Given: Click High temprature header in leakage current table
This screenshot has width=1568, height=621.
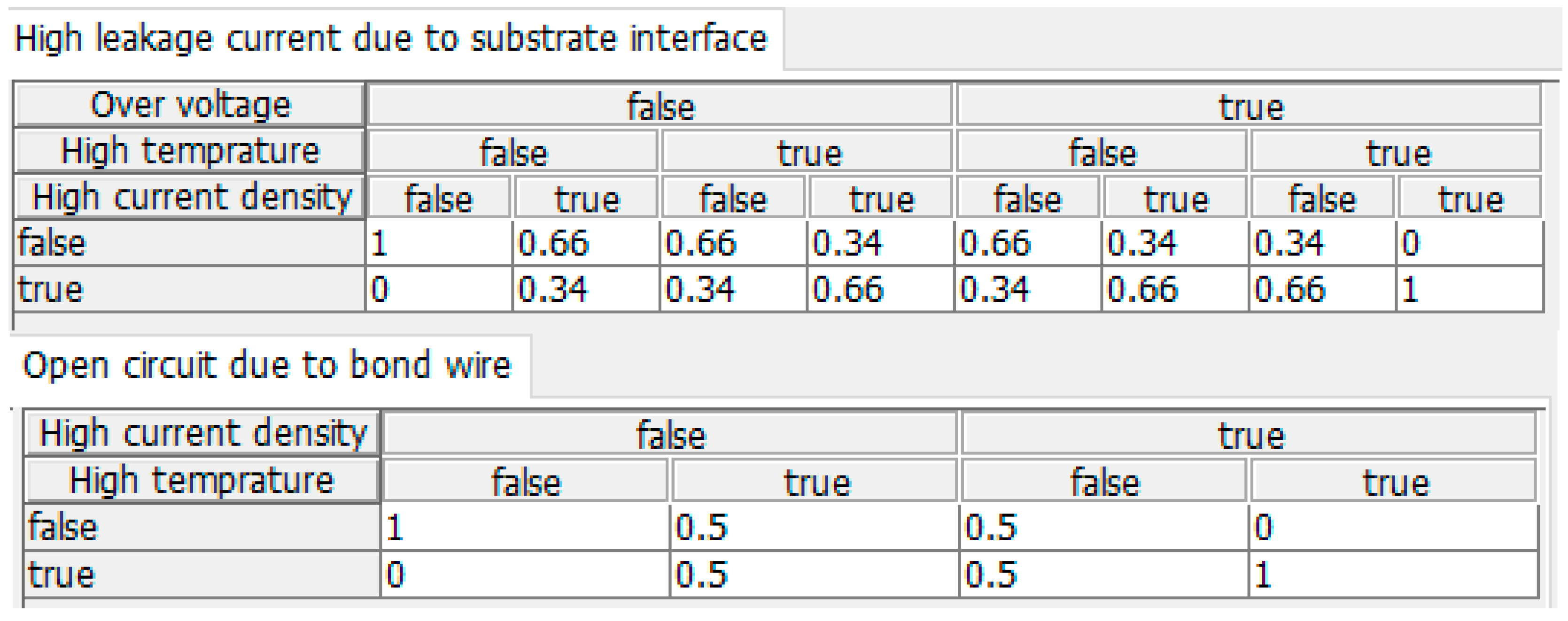Looking at the screenshot, I should (190, 151).
